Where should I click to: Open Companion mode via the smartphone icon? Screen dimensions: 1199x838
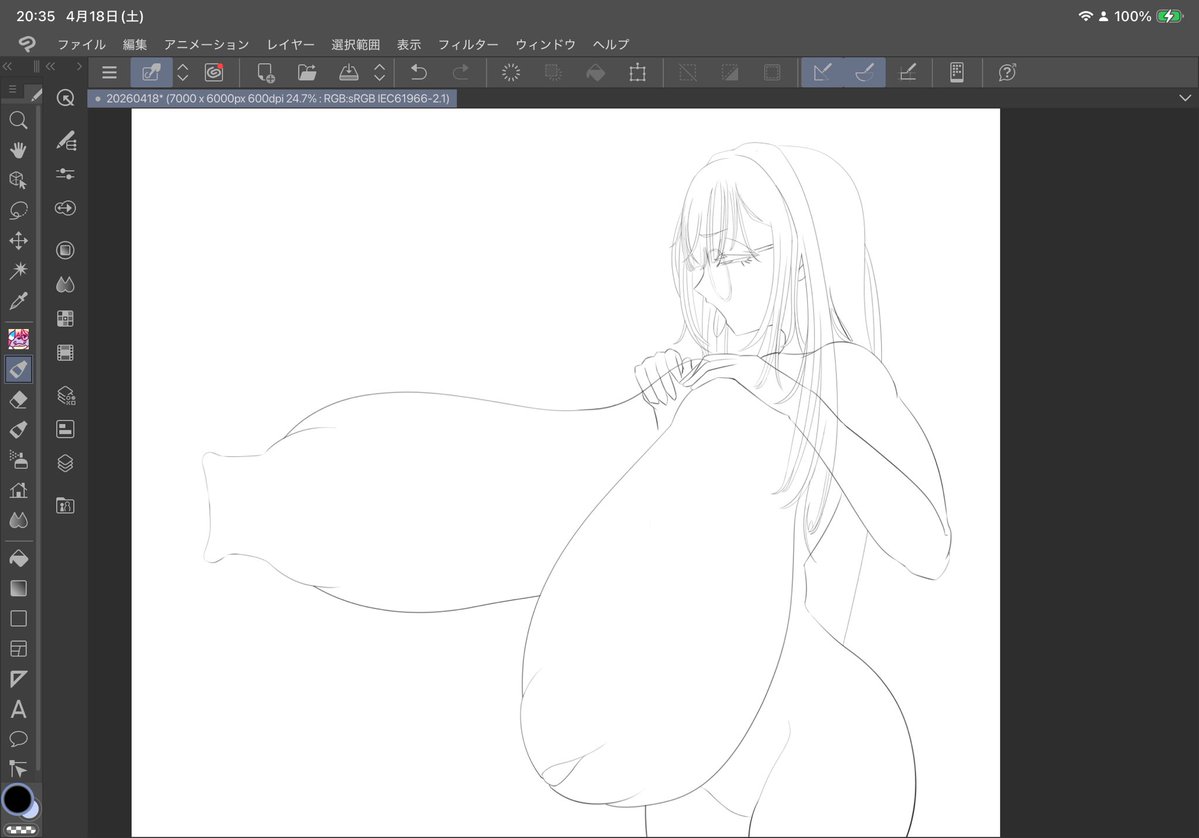pos(956,72)
